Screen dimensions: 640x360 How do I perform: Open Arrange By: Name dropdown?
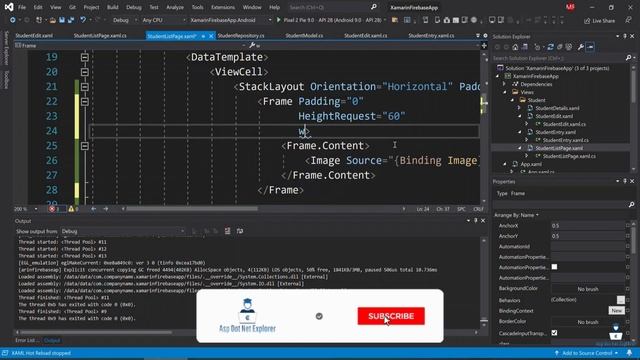(x=516, y=215)
